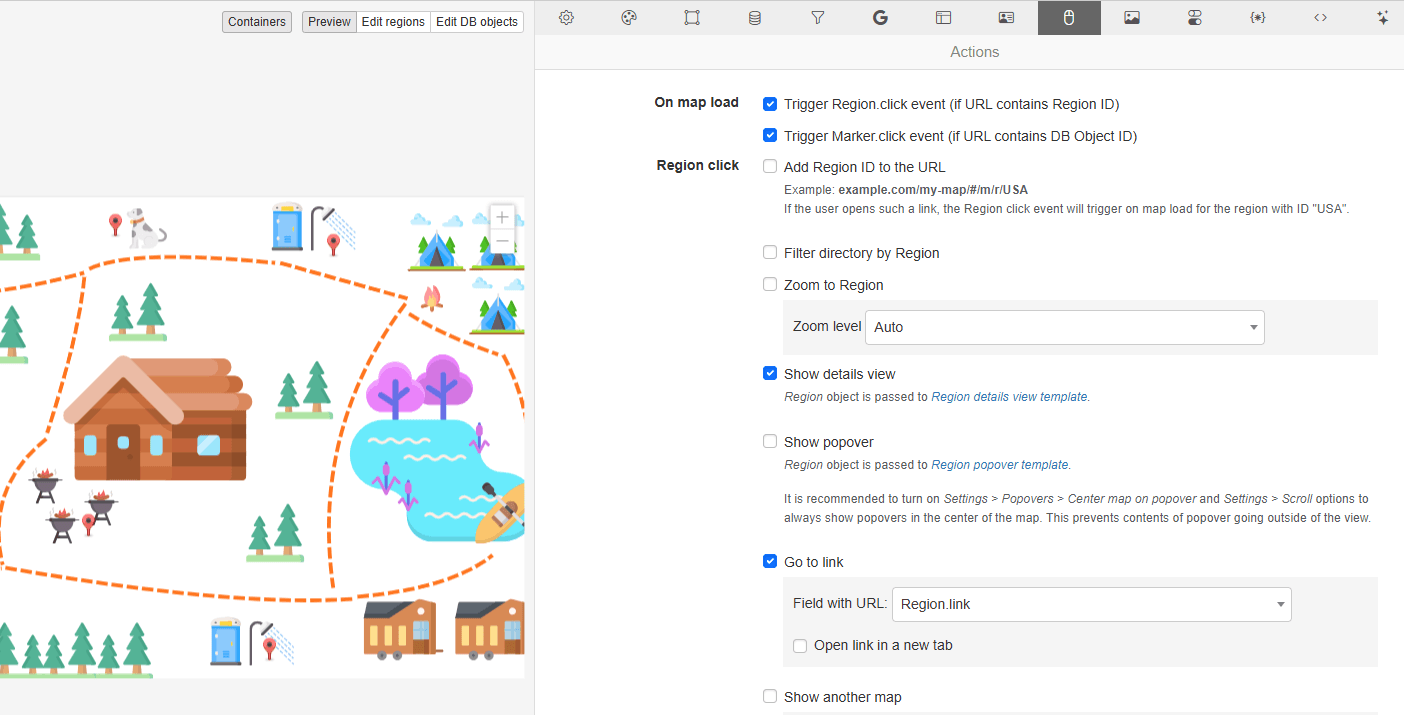Open the settings gear tab
Viewport: 1404px width, 715px height.
click(566, 18)
